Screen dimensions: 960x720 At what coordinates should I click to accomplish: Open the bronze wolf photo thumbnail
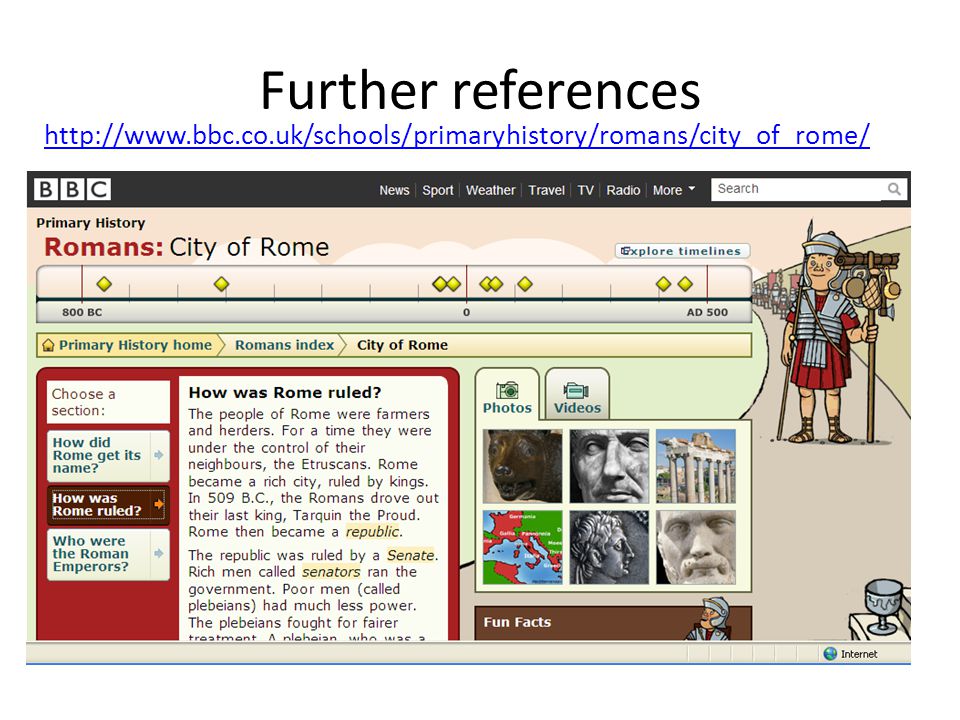[x=522, y=466]
